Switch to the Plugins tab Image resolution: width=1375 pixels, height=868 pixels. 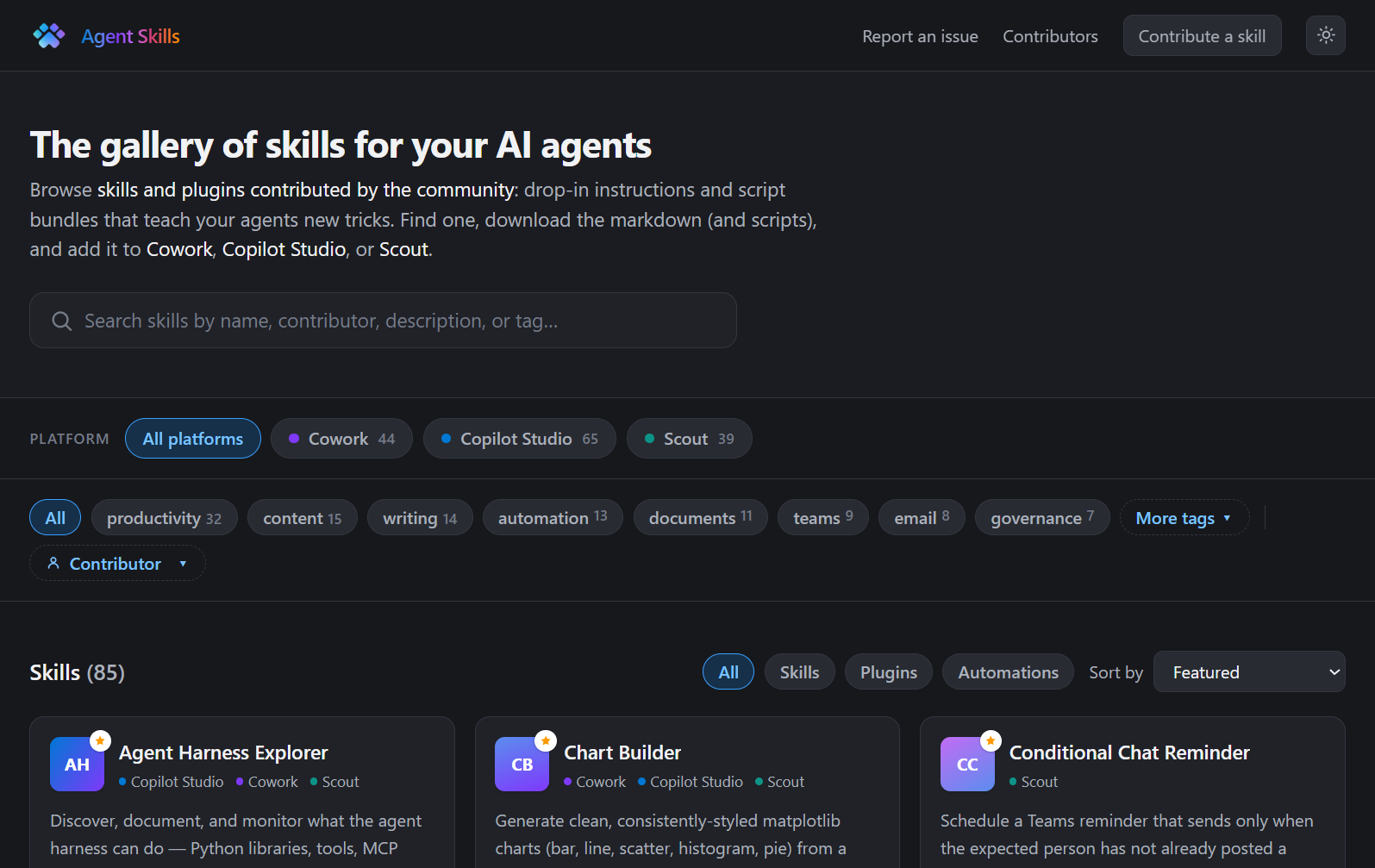coord(889,672)
